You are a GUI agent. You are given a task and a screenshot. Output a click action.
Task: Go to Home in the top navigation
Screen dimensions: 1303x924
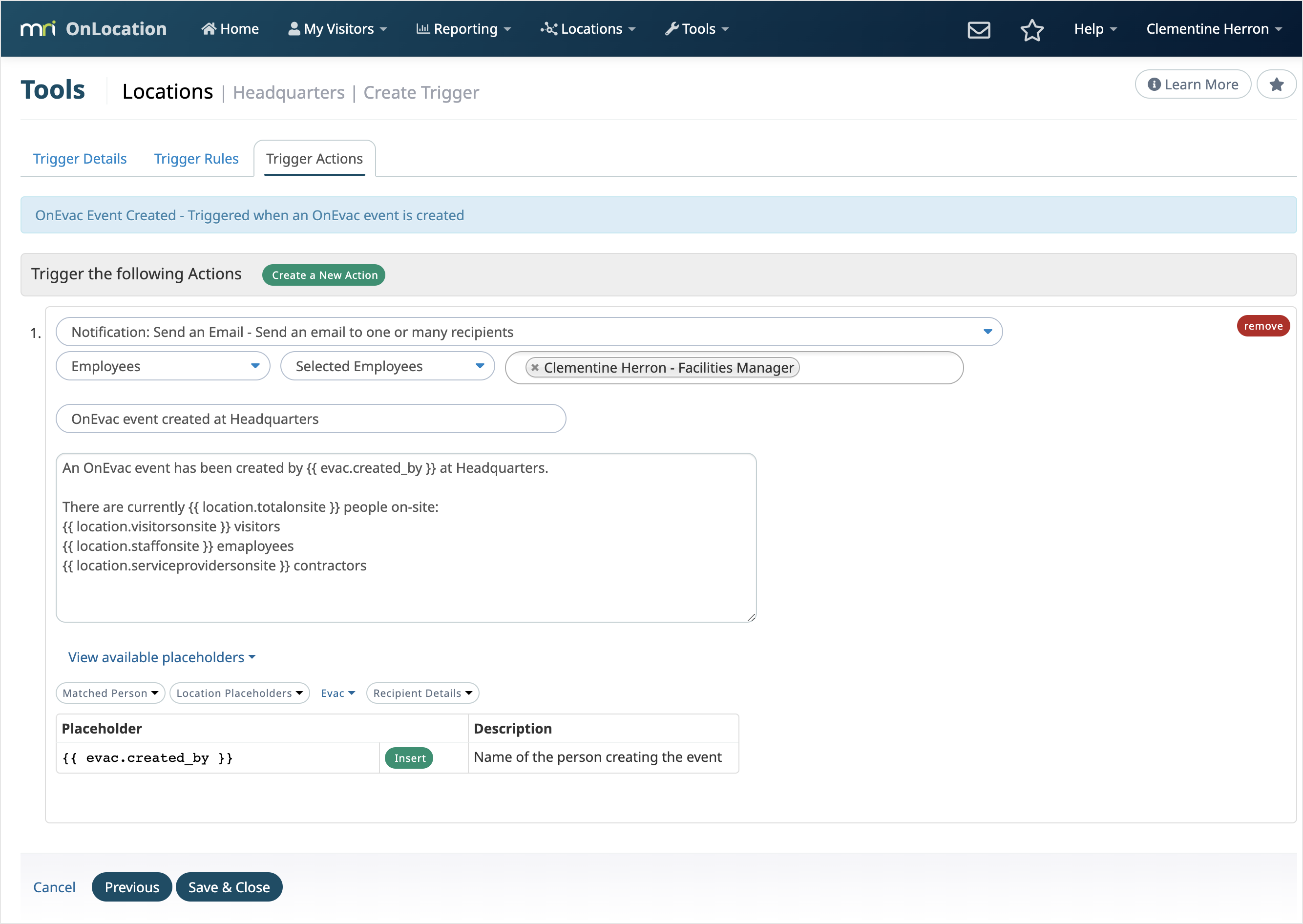pos(230,28)
